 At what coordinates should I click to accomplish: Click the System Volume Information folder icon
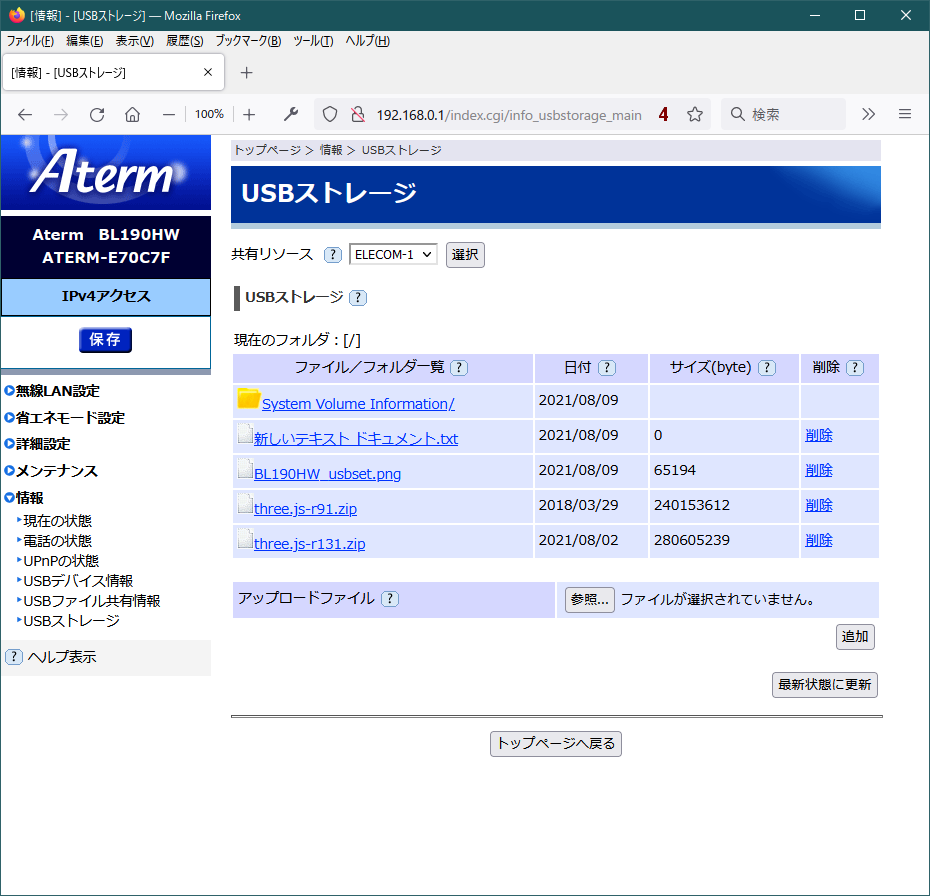(x=249, y=398)
